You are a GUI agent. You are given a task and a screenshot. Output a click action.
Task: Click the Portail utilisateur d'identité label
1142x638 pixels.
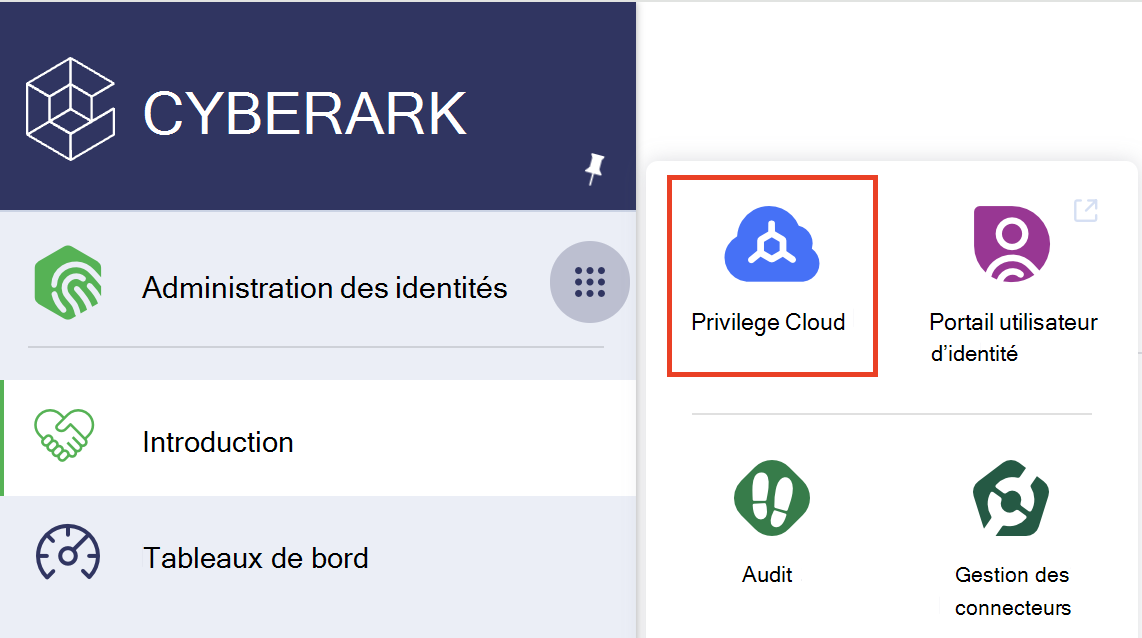coord(1012,337)
